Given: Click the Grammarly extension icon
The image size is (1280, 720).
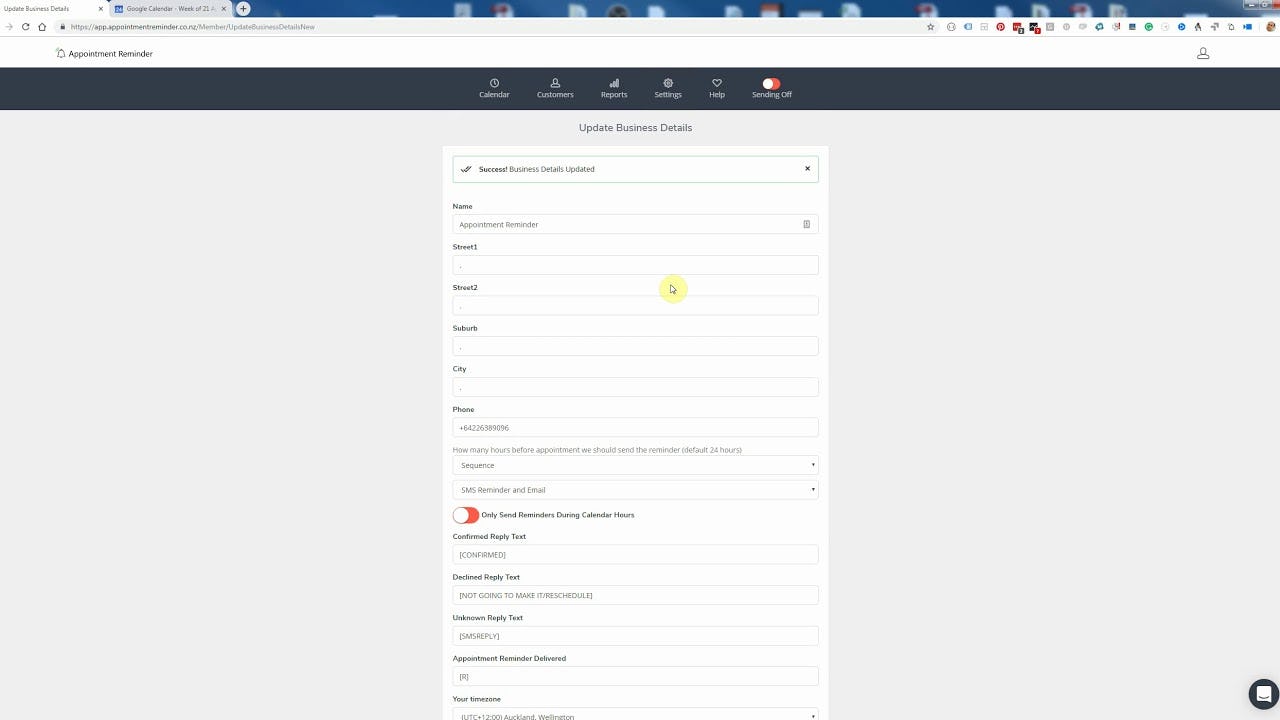Looking at the screenshot, I should tap(1149, 27).
